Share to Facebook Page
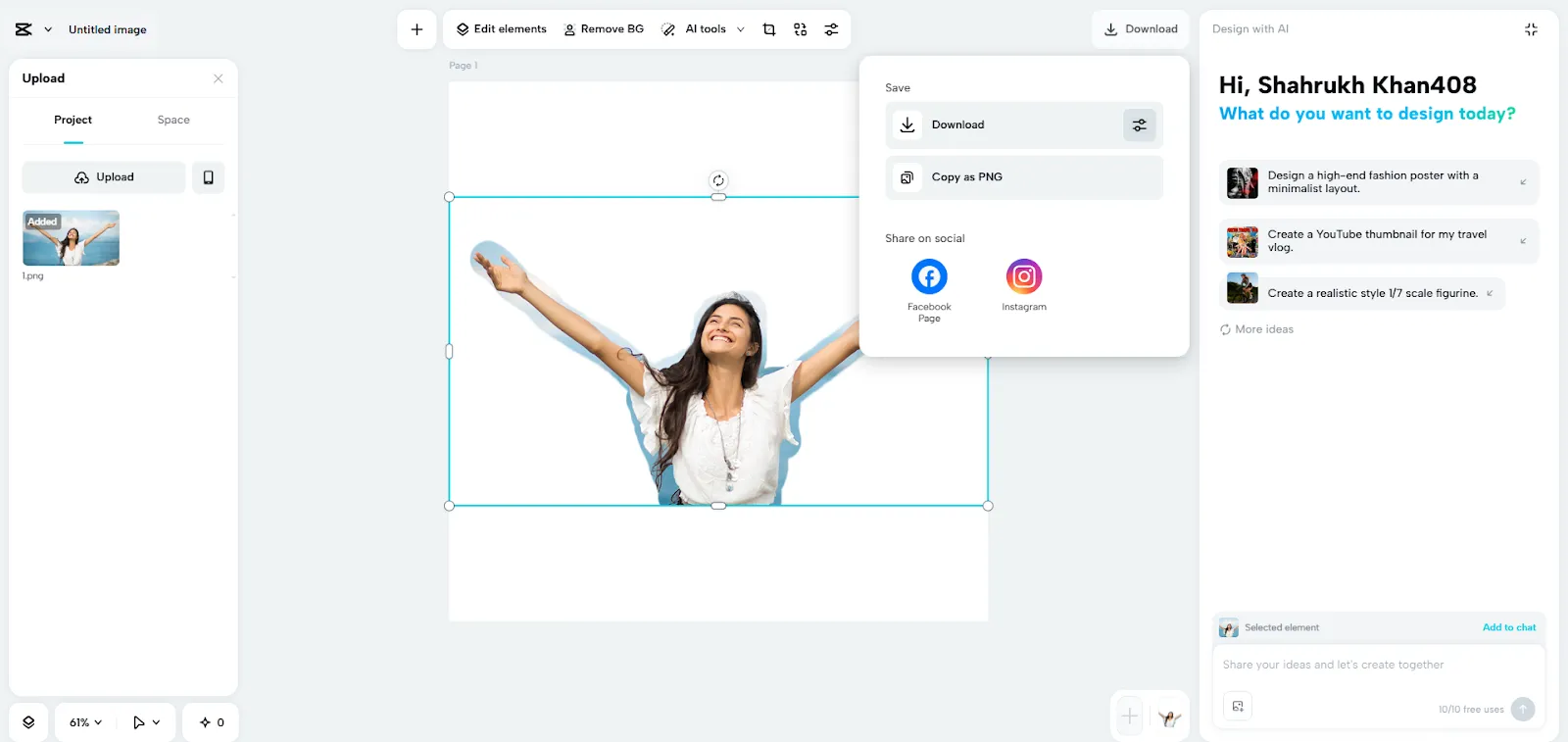Image resolution: width=1568 pixels, height=742 pixels. click(929, 277)
